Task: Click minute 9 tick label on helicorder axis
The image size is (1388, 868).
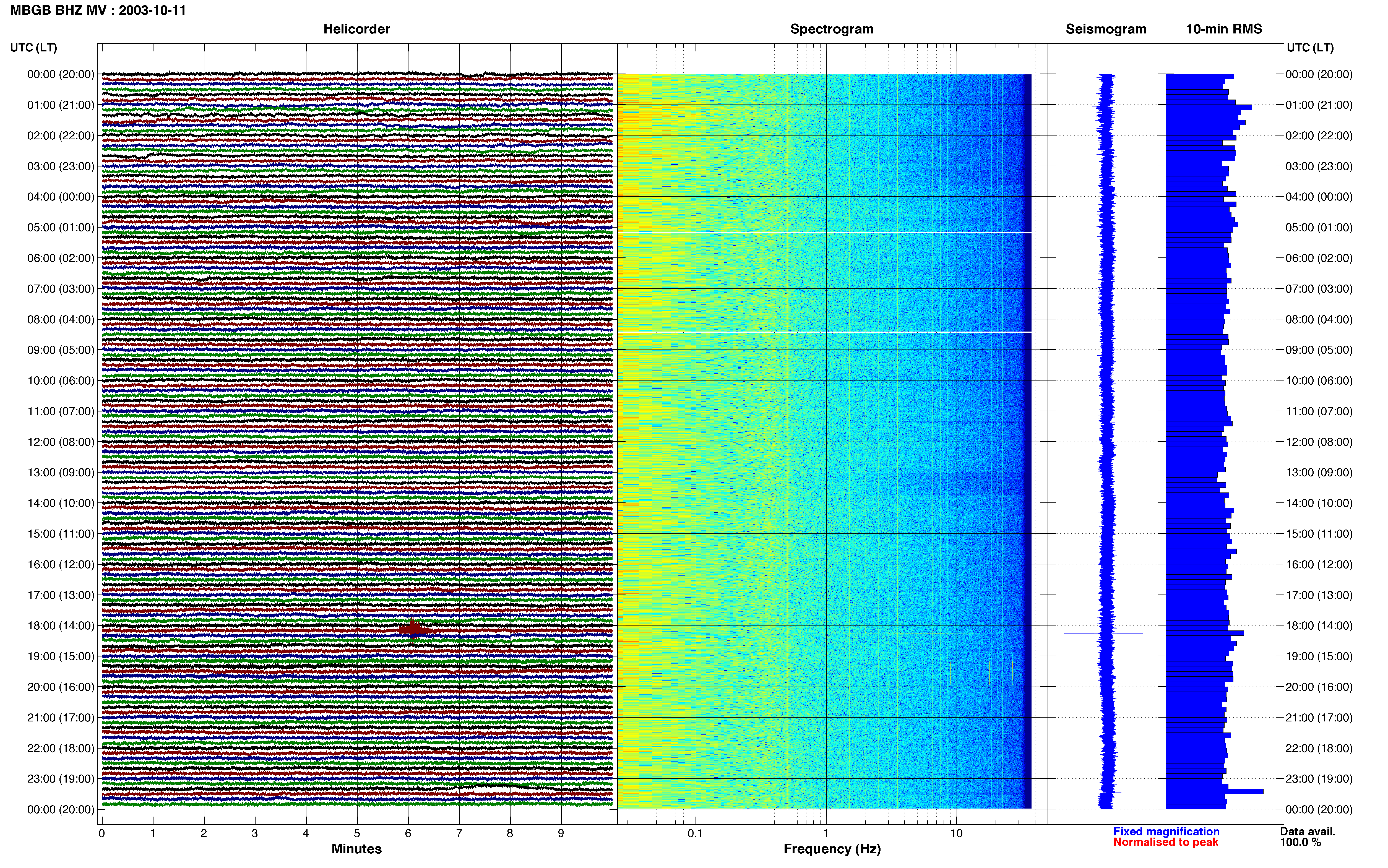Action: click(561, 833)
